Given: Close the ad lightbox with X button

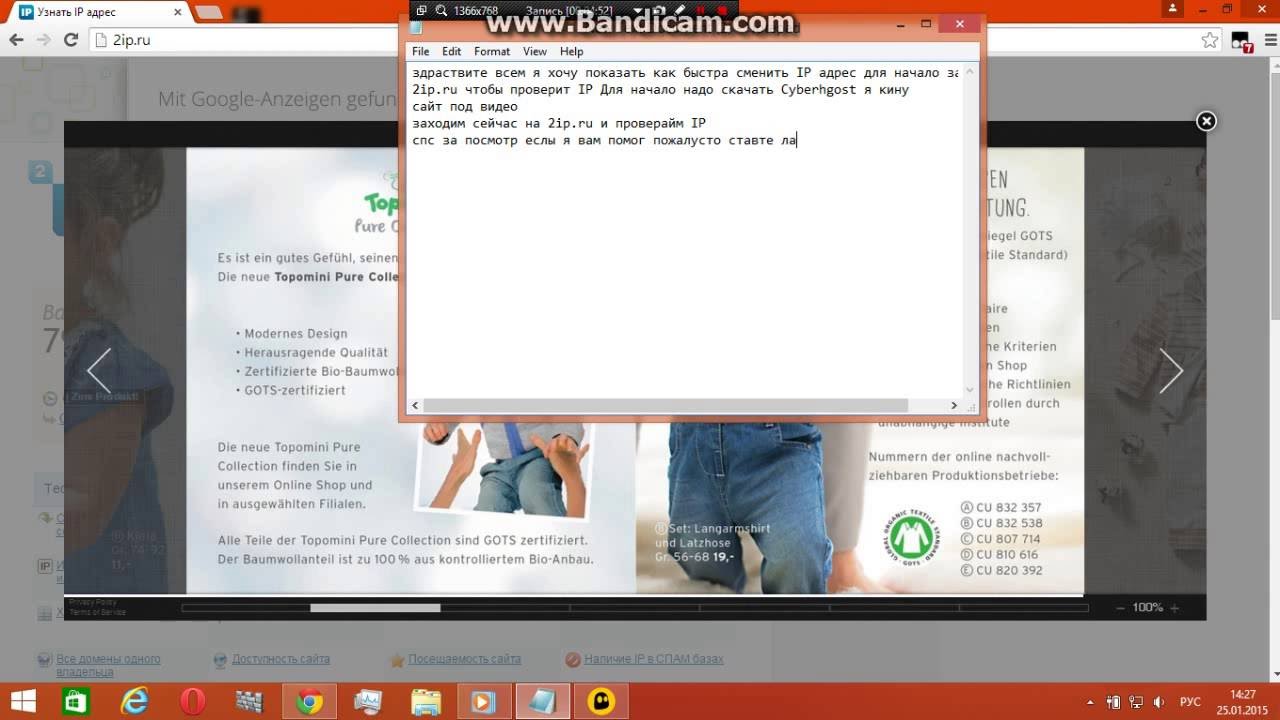Looking at the screenshot, I should pyautogui.click(x=1206, y=121).
